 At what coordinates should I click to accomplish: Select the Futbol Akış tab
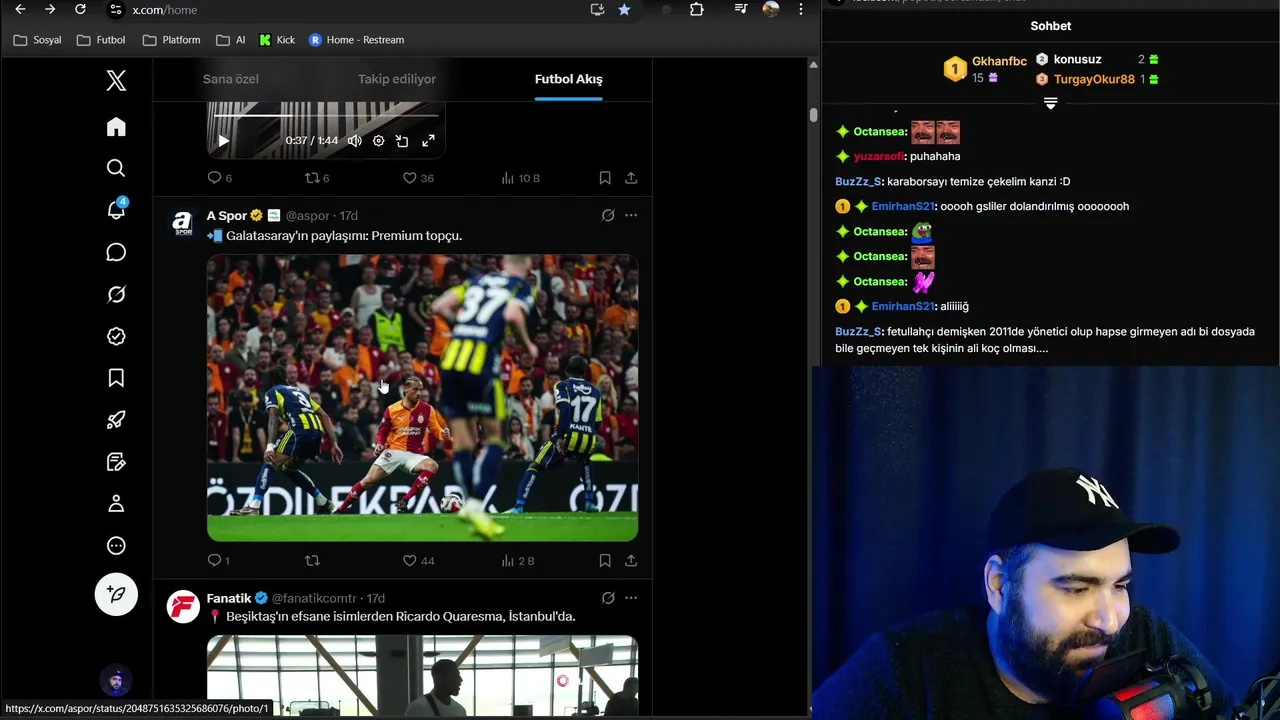click(x=568, y=79)
